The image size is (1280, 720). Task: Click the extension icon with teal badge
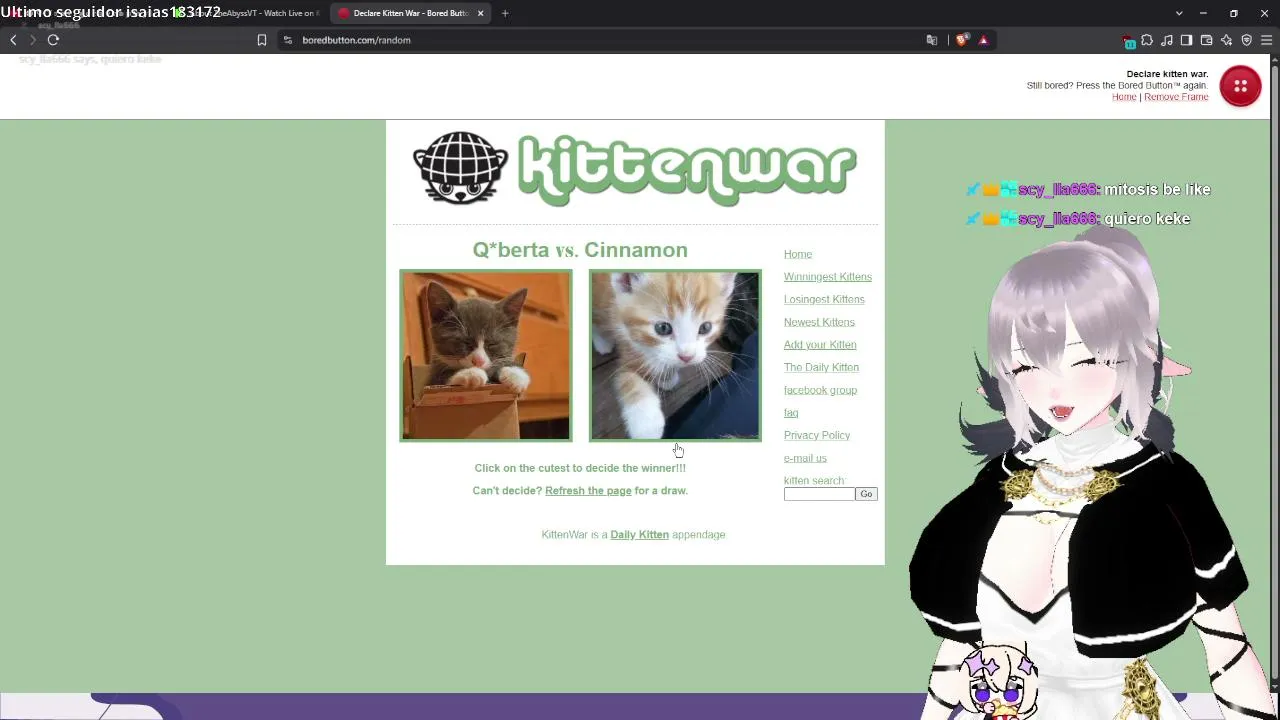(1129, 41)
